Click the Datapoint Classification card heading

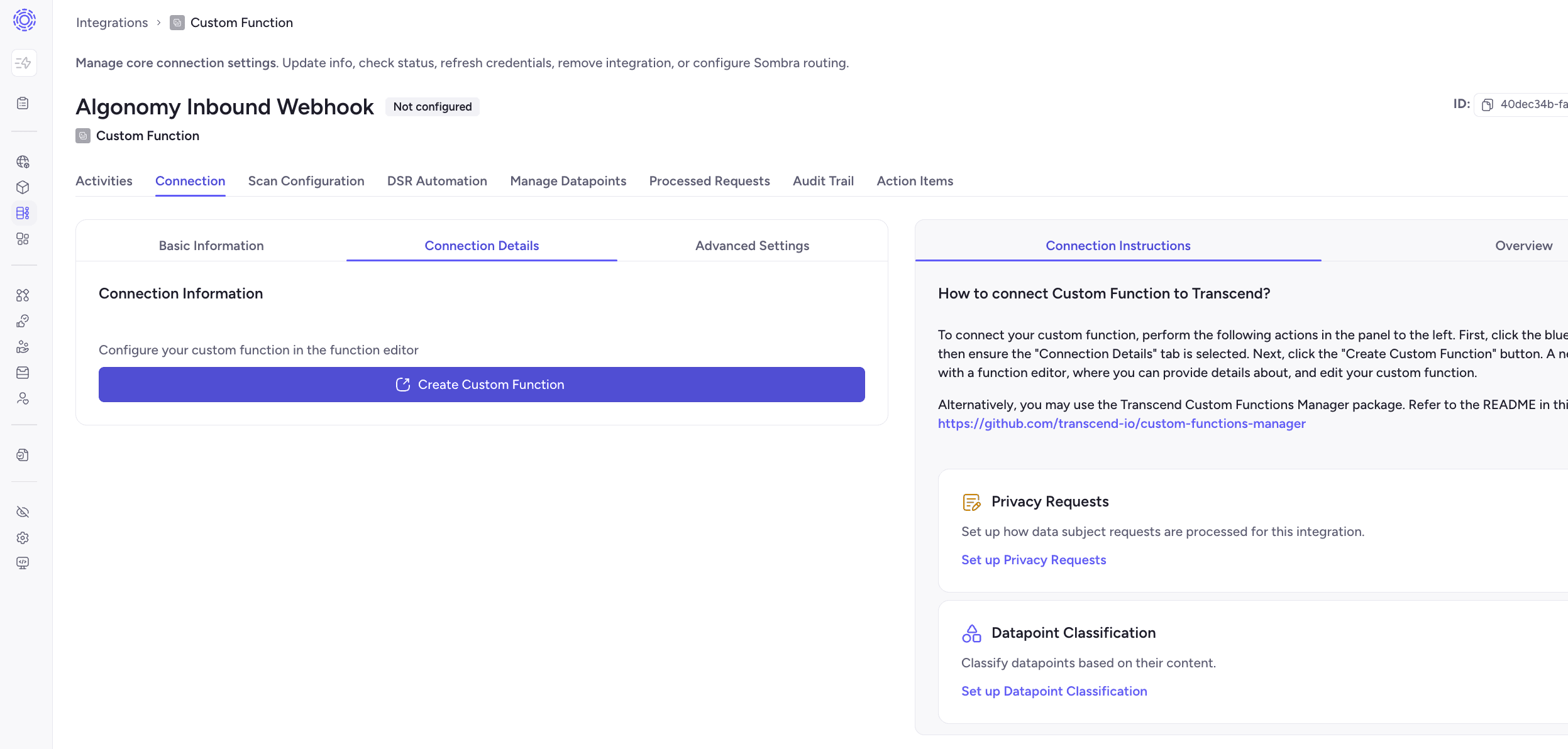1073,633
